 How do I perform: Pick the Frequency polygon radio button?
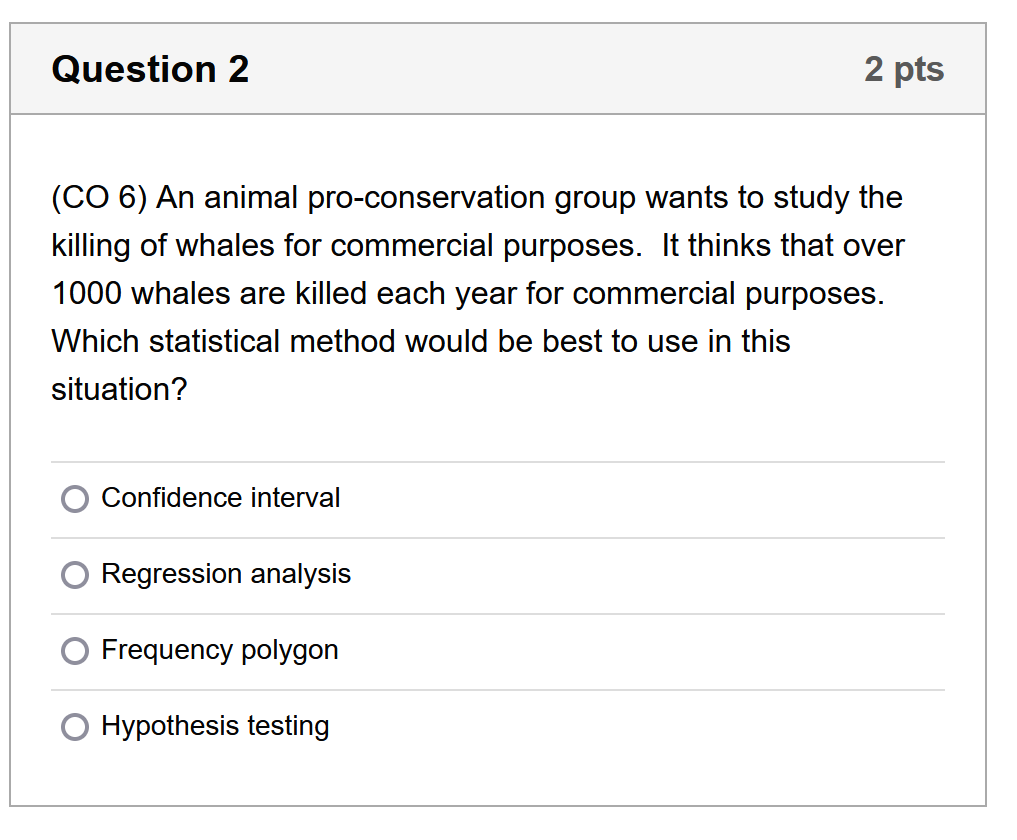coord(75,651)
